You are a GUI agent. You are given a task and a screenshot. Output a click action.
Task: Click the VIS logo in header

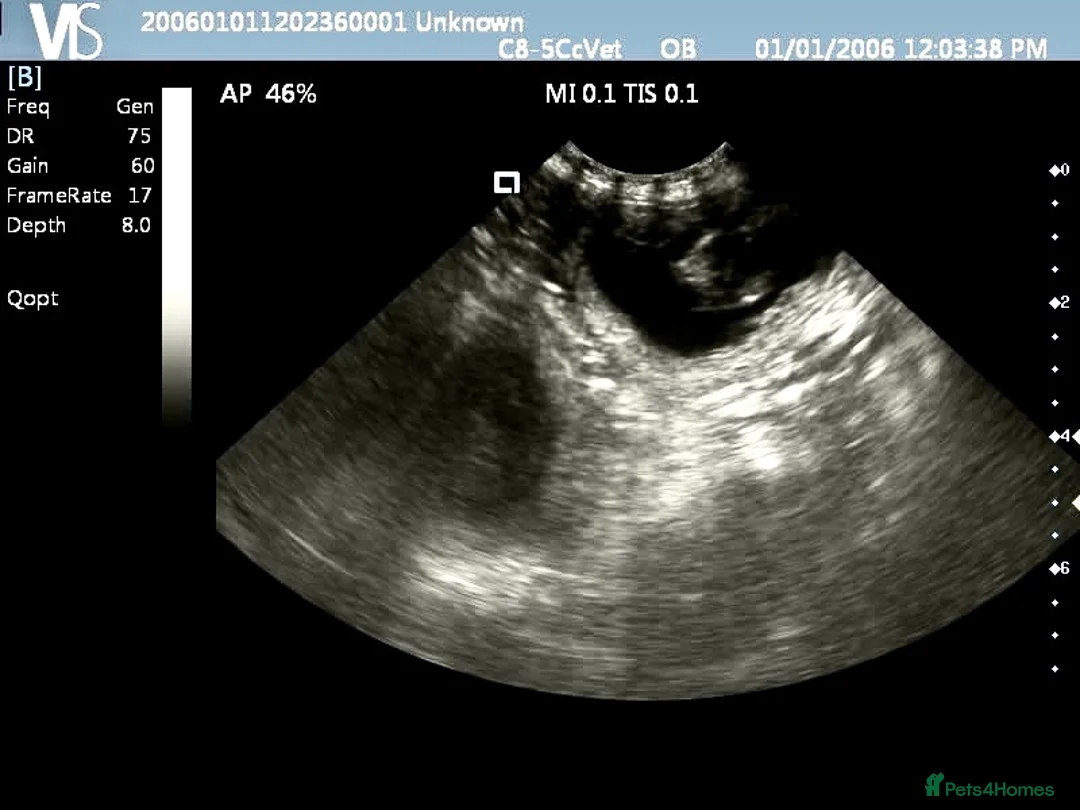(x=66, y=30)
